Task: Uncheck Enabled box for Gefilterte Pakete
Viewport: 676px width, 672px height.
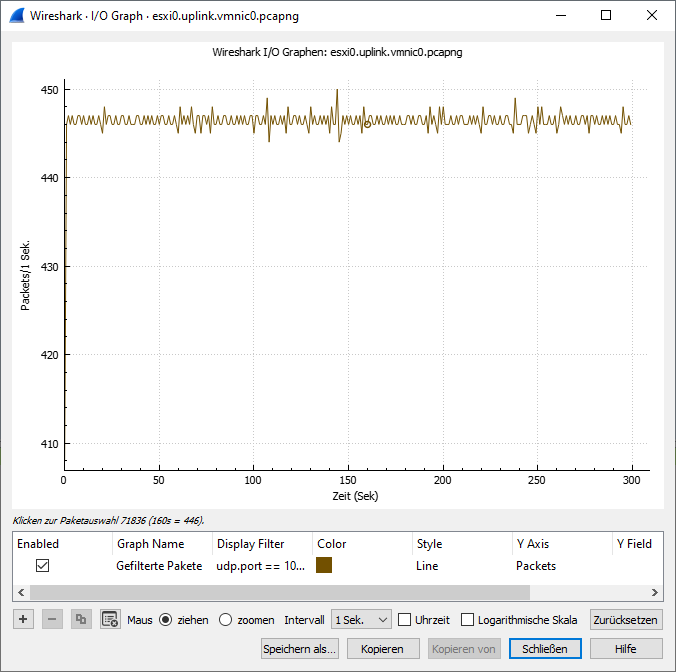Action: pyautogui.click(x=42, y=565)
